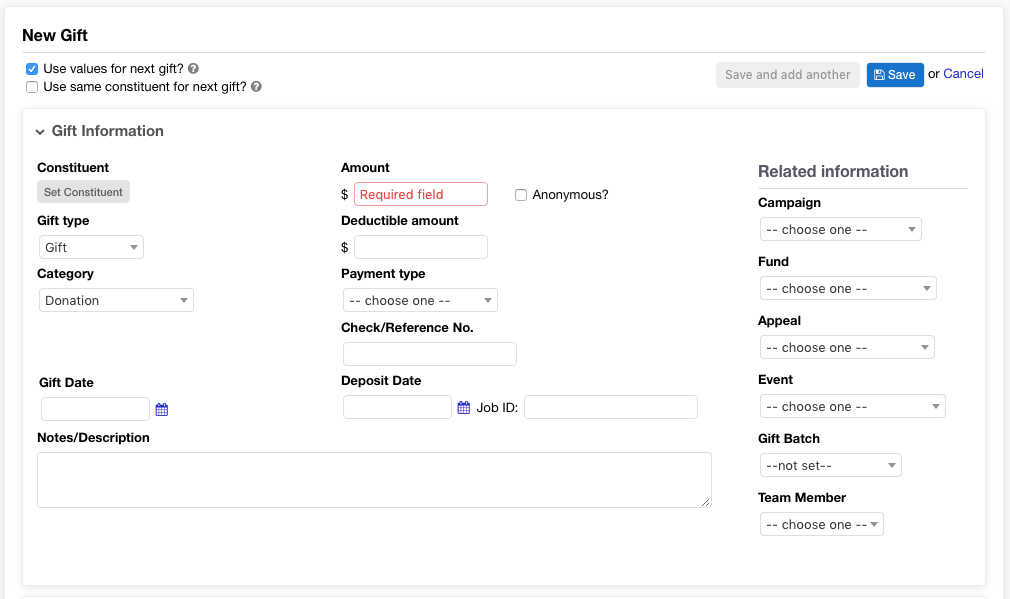The height and width of the screenshot is (599, 1010).
Task: Check 'Use same constituent for next gift'
Action: 32,87
